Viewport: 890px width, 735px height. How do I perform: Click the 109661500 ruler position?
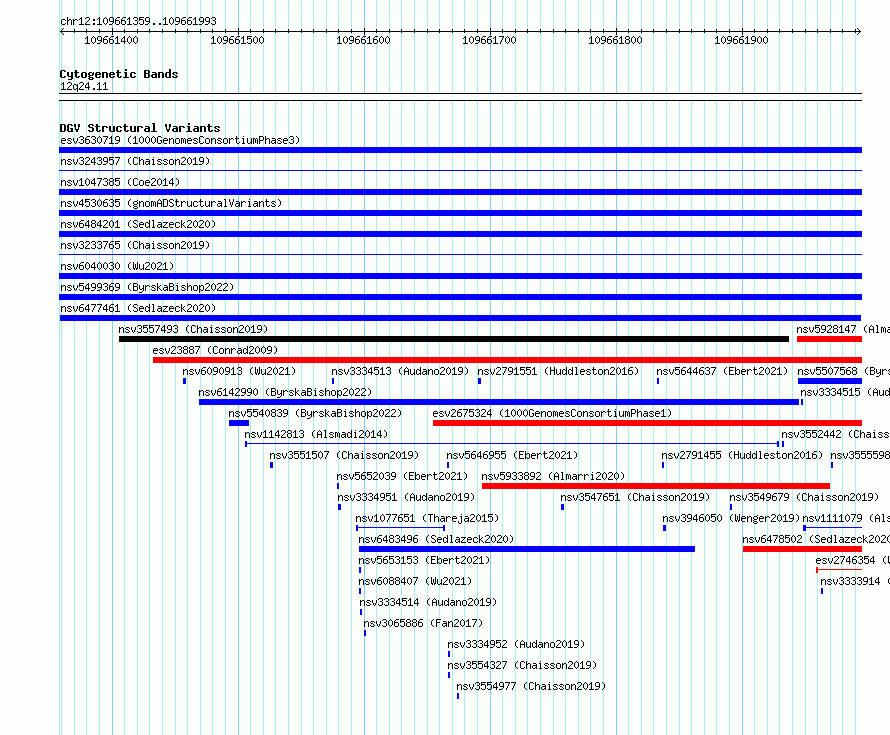click(237, 40)
